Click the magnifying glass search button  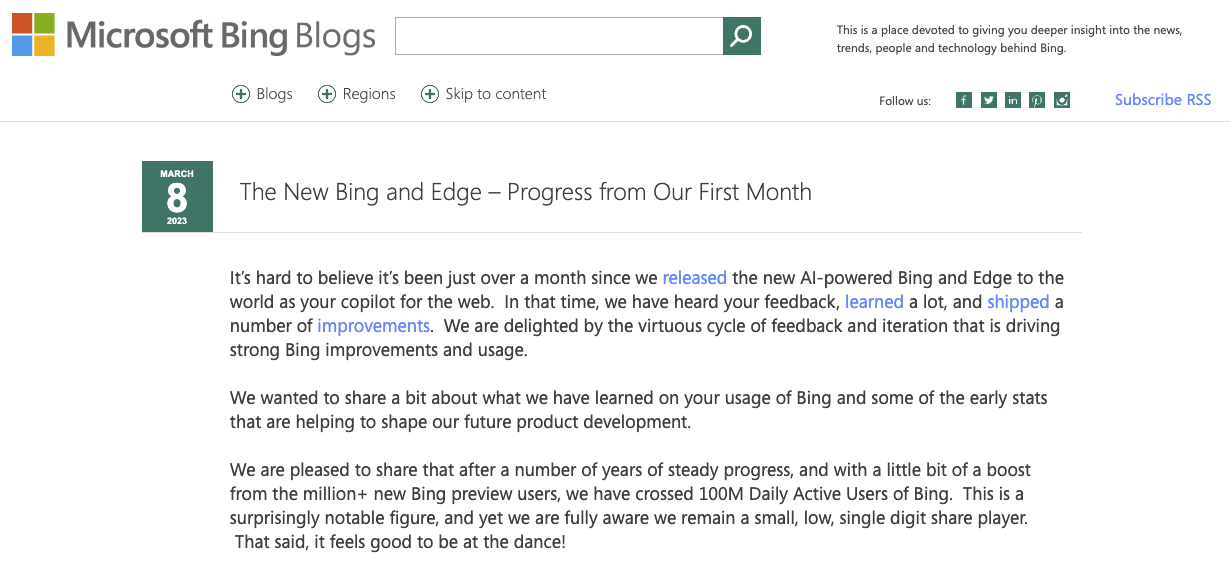[x=741, y=36]
